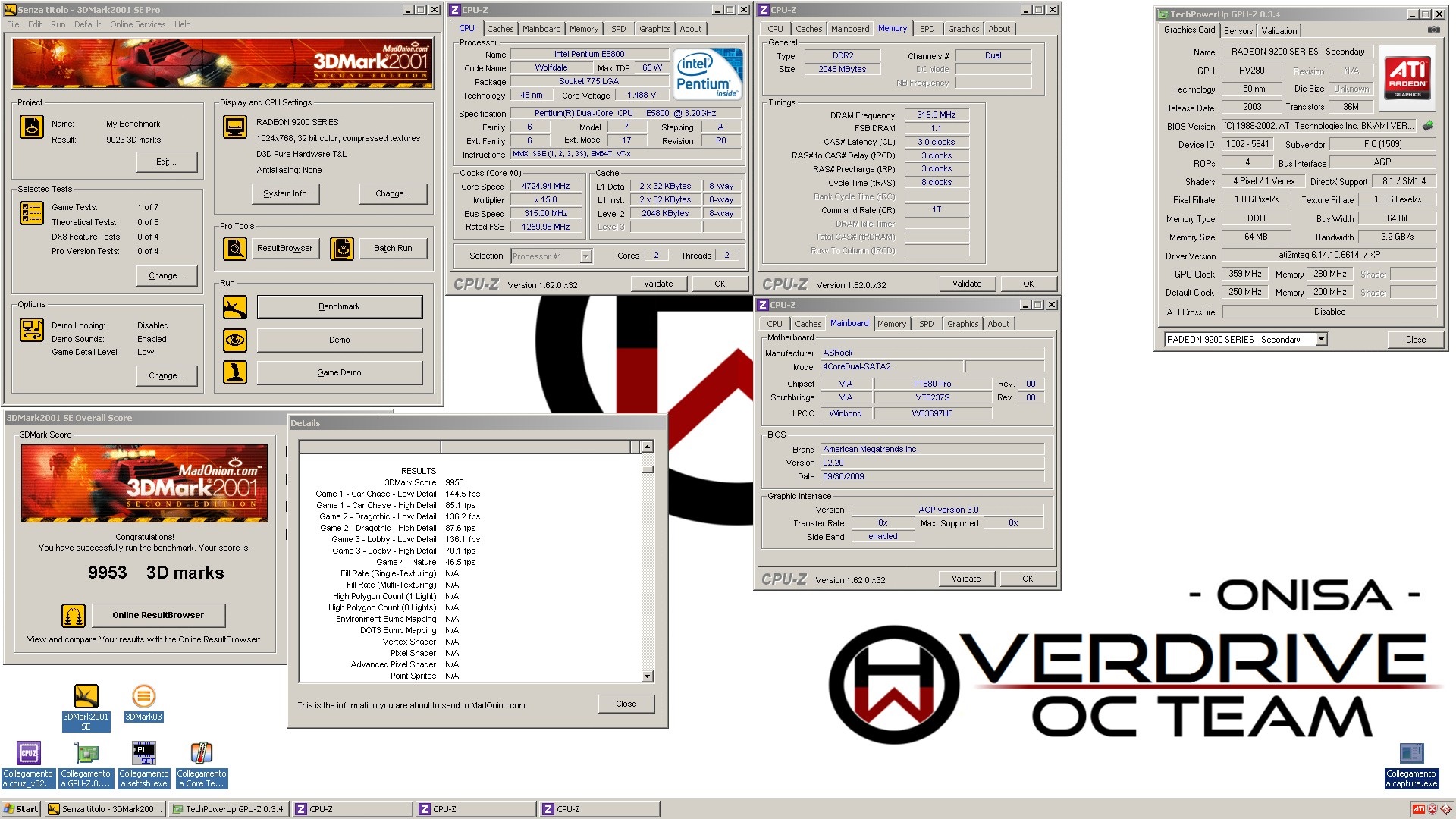Viewport: 1456px width, 819px height.
Task: Click the Selected Tests checklist icon
Action: (x=32, y=213)
